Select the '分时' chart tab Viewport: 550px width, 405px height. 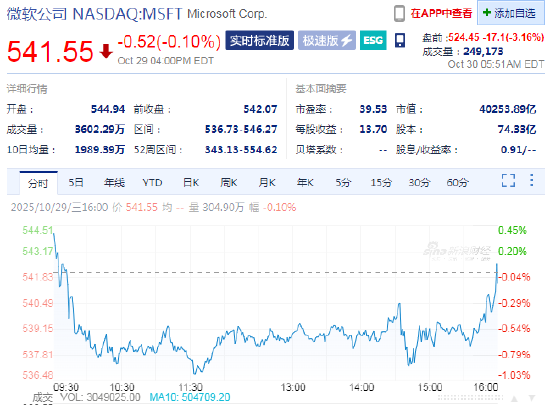point(38,183)
